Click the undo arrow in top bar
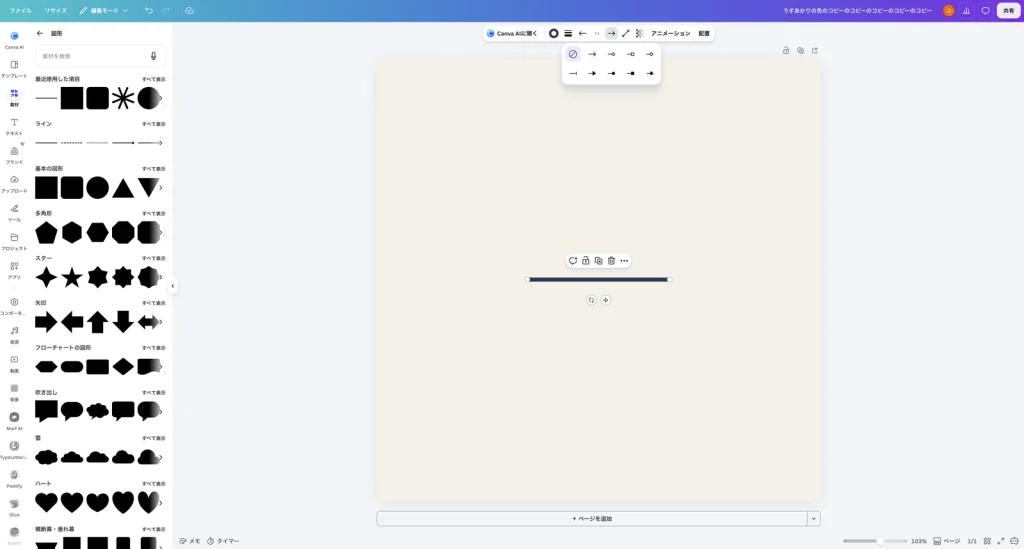1024x549 pixels. 149,10
